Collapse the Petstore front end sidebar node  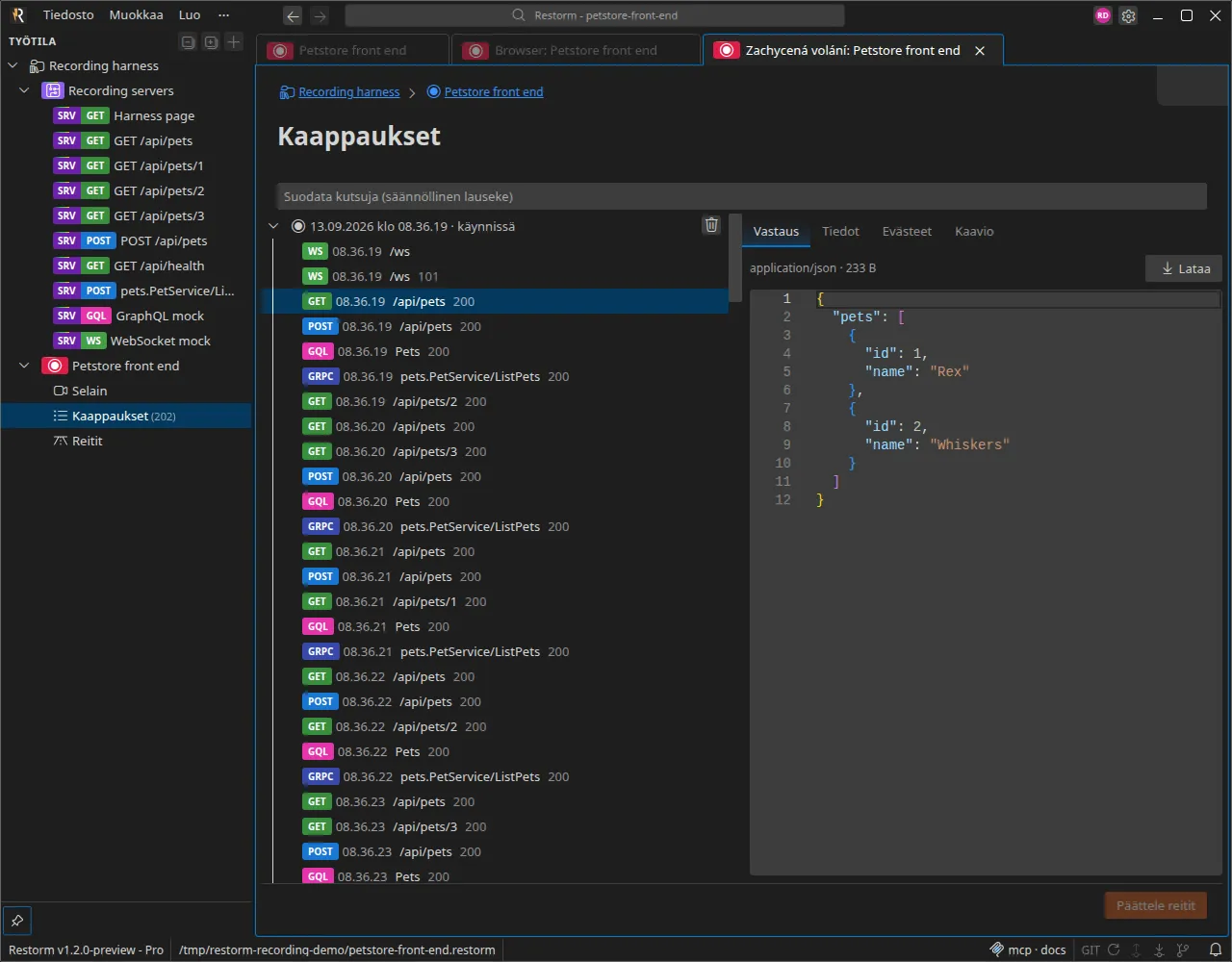click(x=25, y=366)
